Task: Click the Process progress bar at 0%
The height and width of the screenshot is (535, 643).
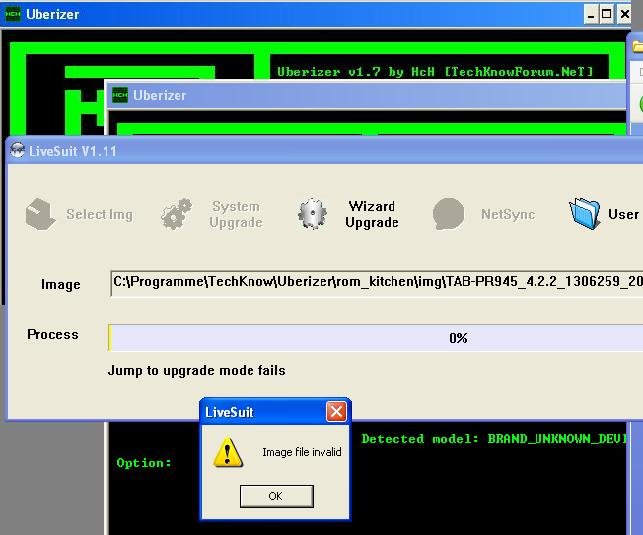Action: coord(376,338)
